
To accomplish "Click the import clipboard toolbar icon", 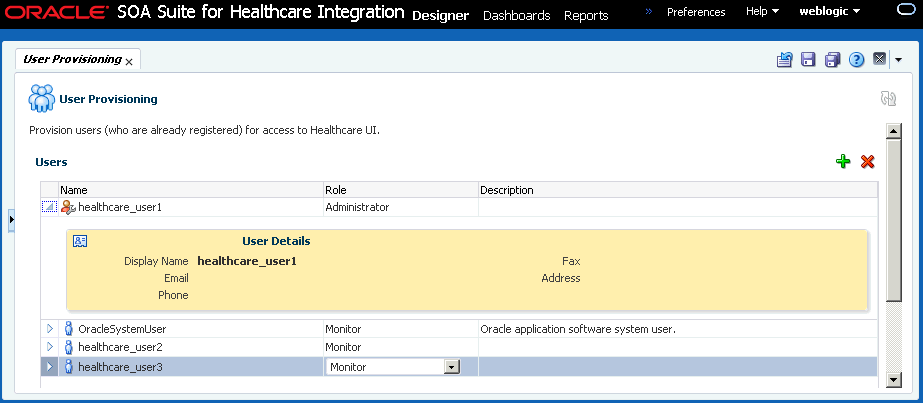I will (785, 59).
